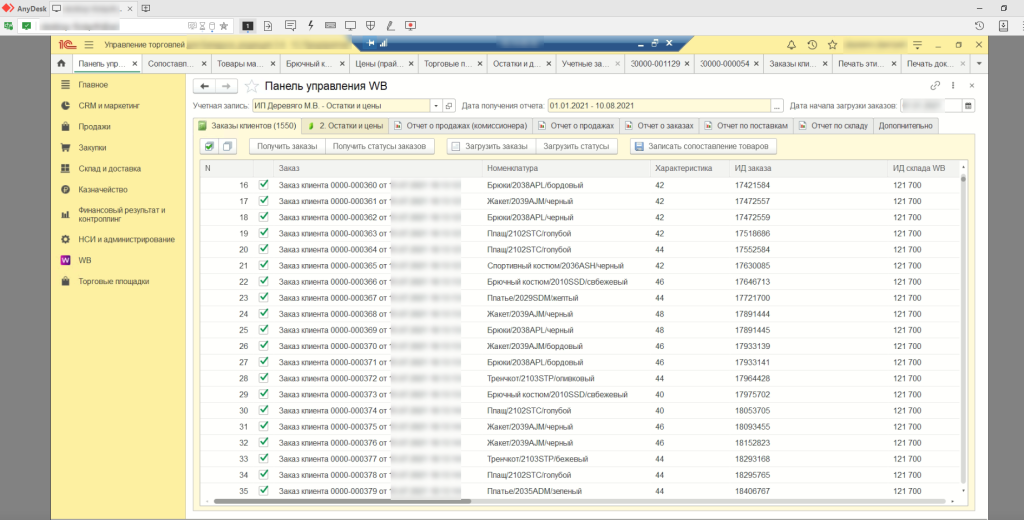Open the date picker for orders load start
1024x520 pixels.
[968, 105]
